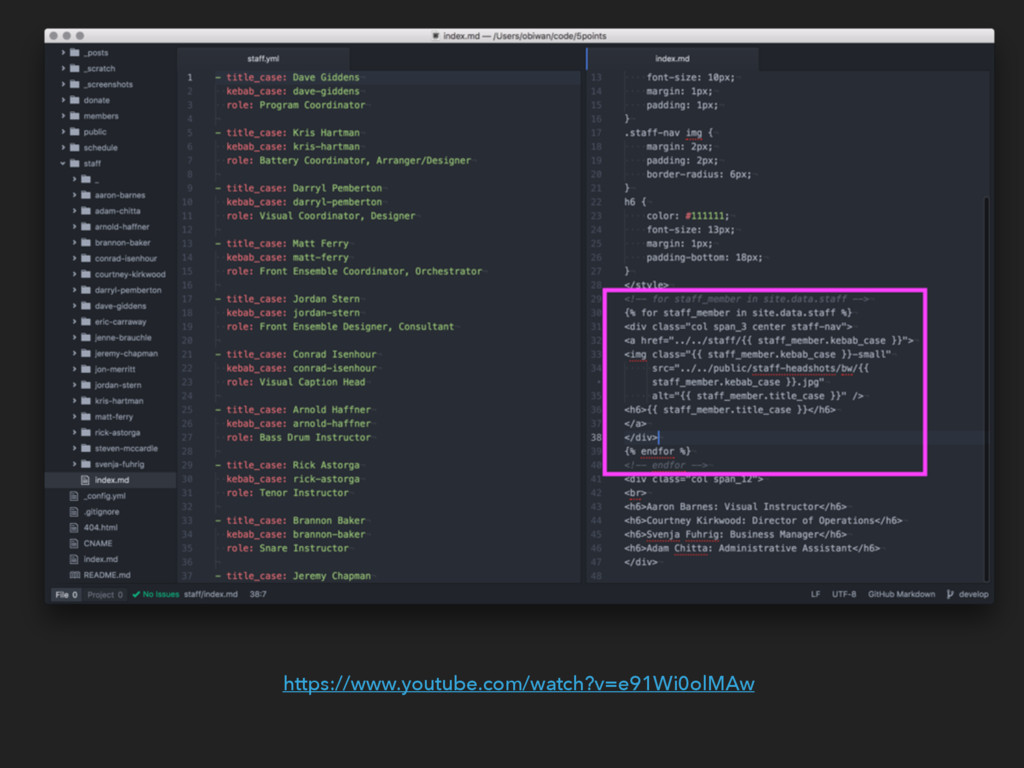Image resolution: width=1024 pixels, height=768 pixels.
Task: Click the No Issues status text
Action: click(x=161, y=594)
